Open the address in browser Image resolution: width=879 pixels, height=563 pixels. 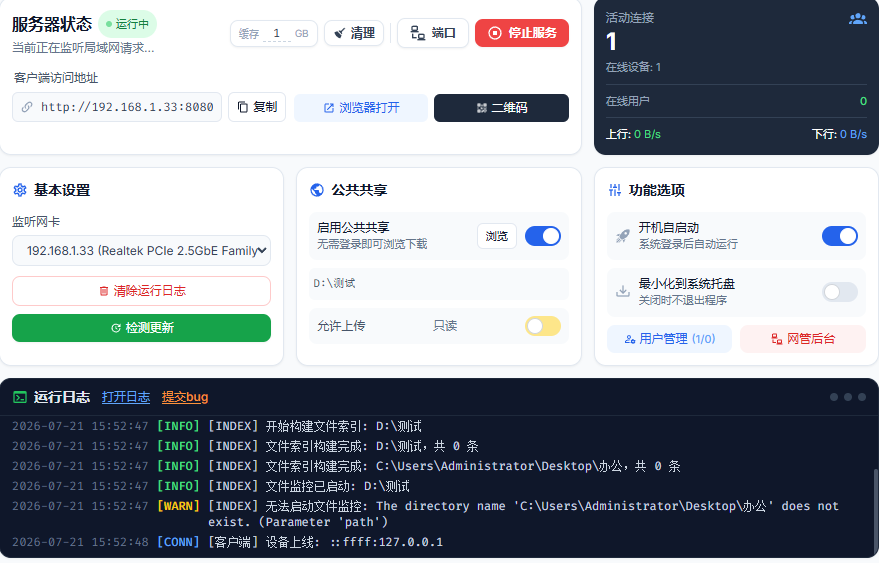[361, 108]
